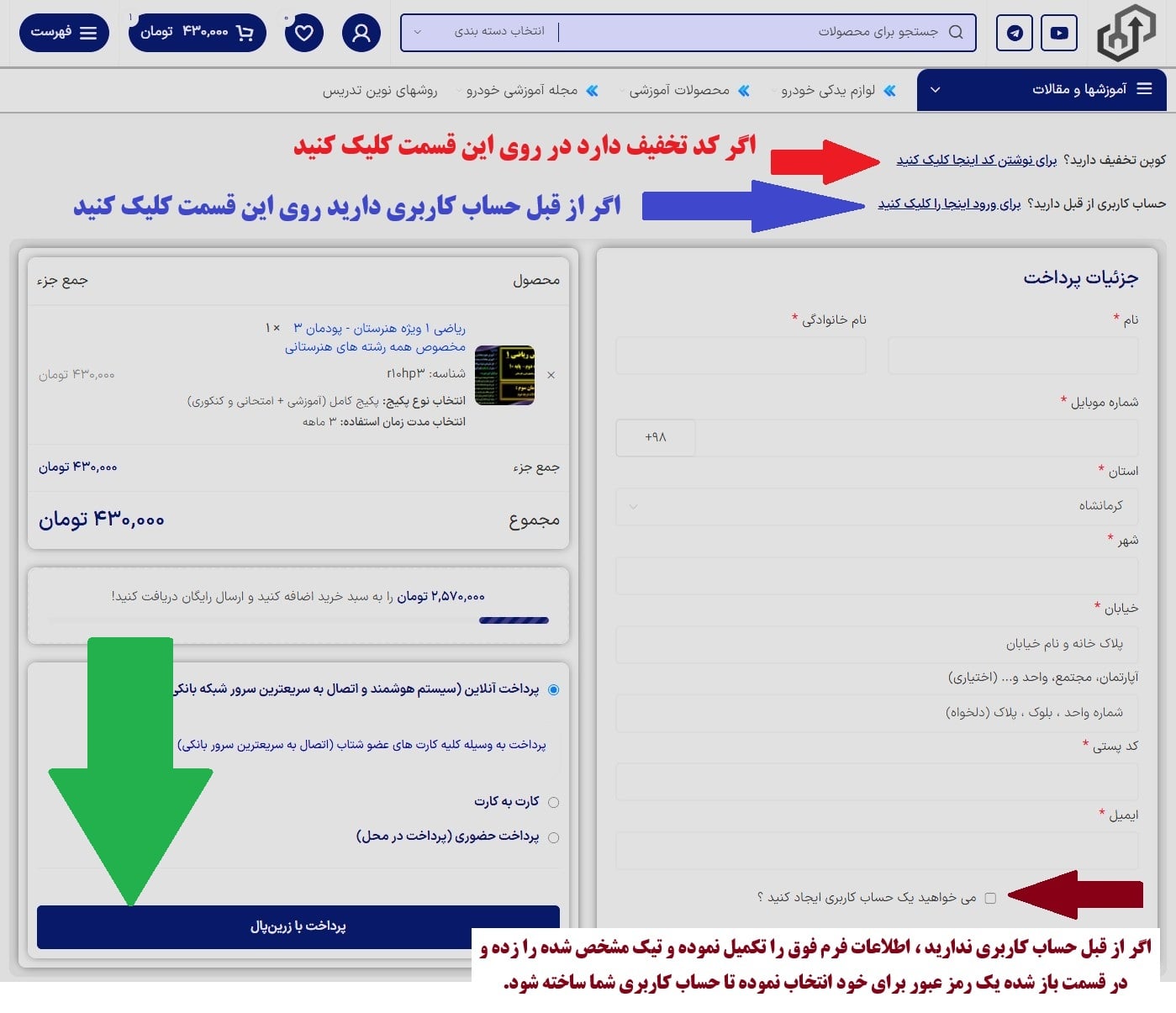Click the search magnifier icon
The width and height of the screenshot is (1176, 1013).
click(x=956, y=32)
